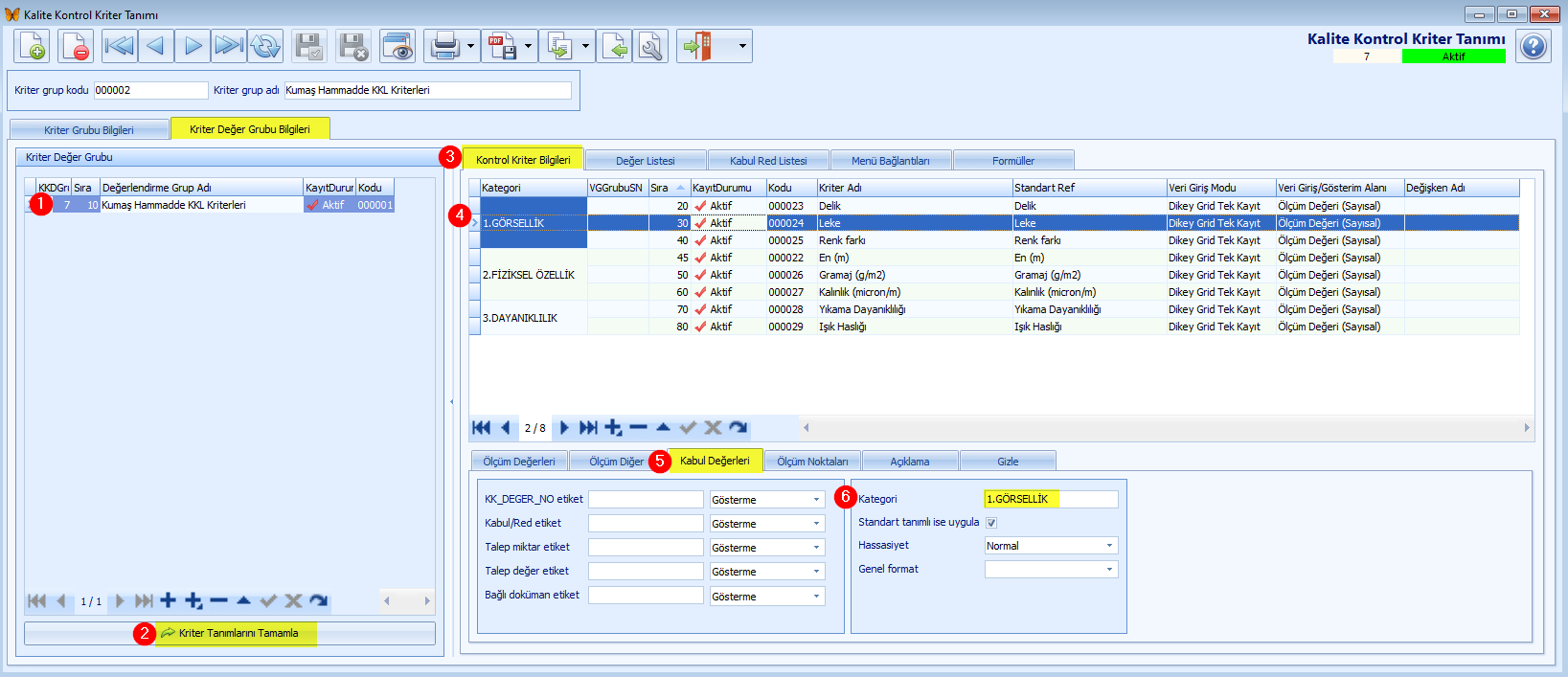Copy the record with the documents-arrow icon
Screen dimensions: 1568x677
(x=559, y=46)
